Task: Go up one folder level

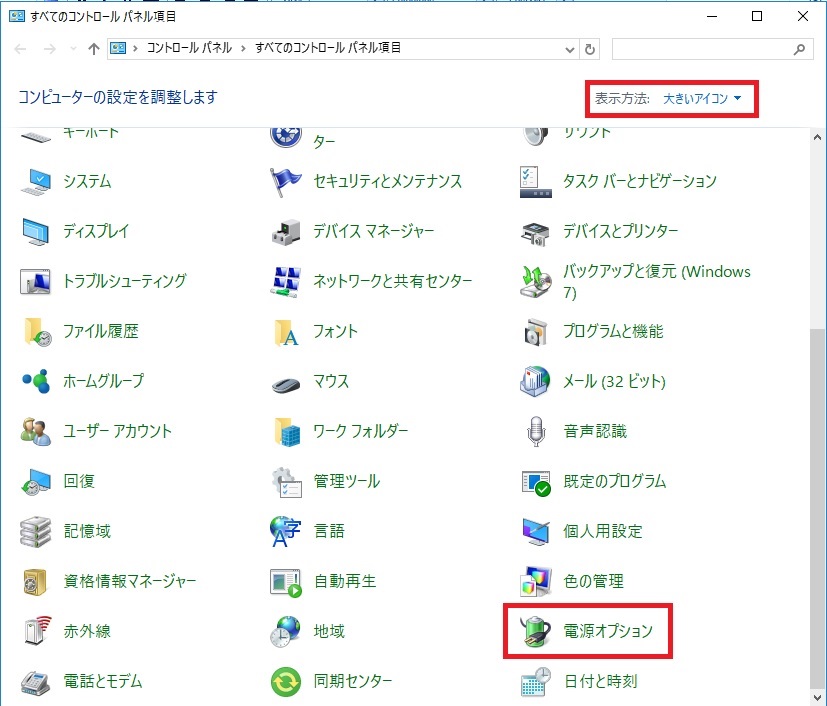Action: click(x=94, y=49)
